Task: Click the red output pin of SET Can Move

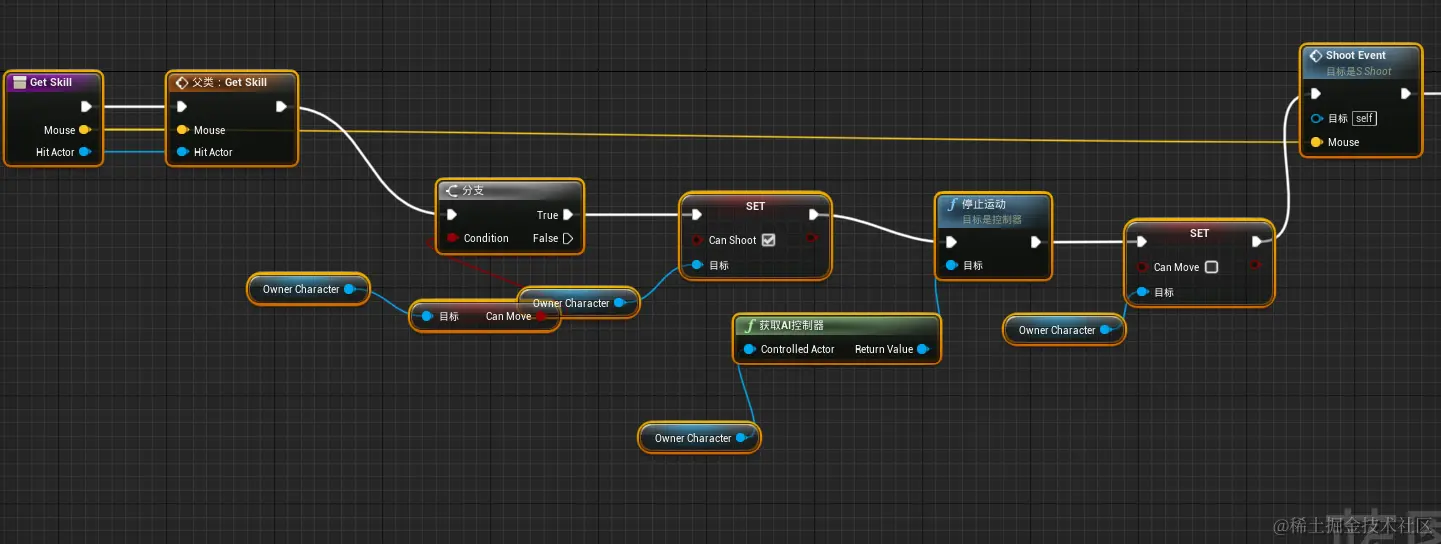Action: coord(1256,265)
